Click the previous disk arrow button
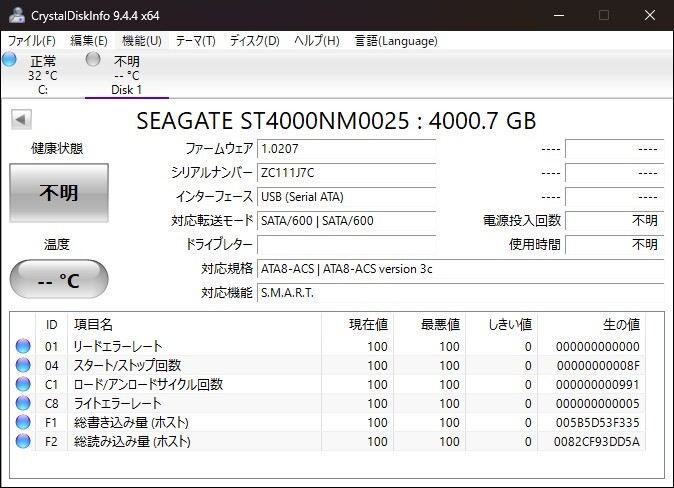Screen dimensions: 674x488 [x=20, y=120]
